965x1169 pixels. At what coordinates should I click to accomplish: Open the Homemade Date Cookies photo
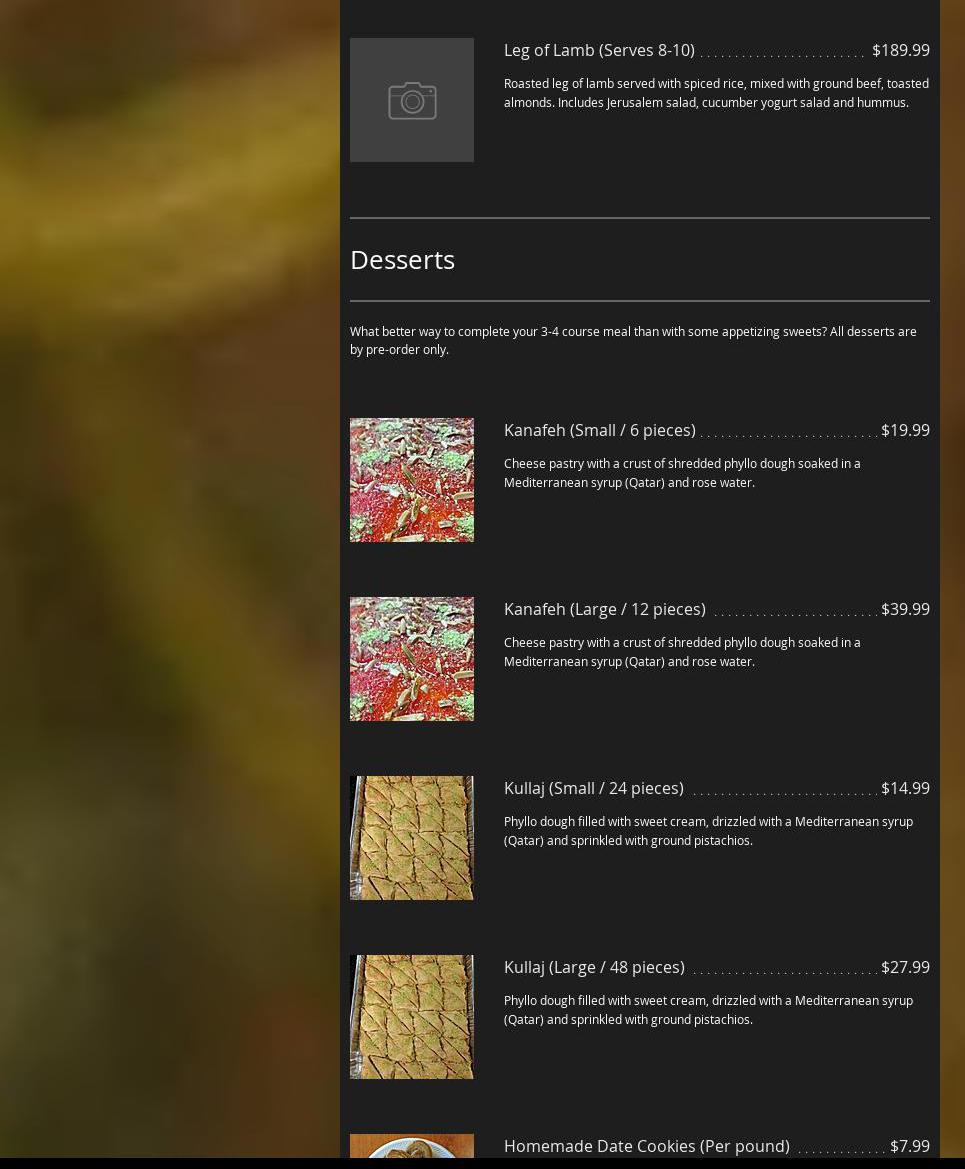(x=412, y=1146)
